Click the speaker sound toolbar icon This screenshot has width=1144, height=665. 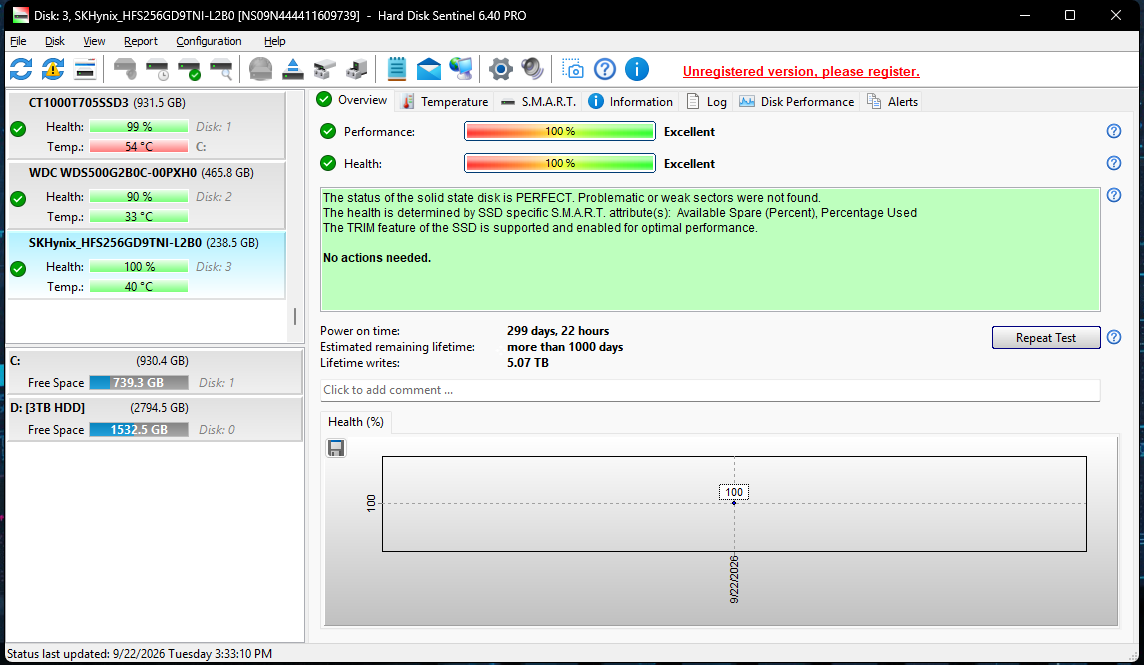point(533,69)
